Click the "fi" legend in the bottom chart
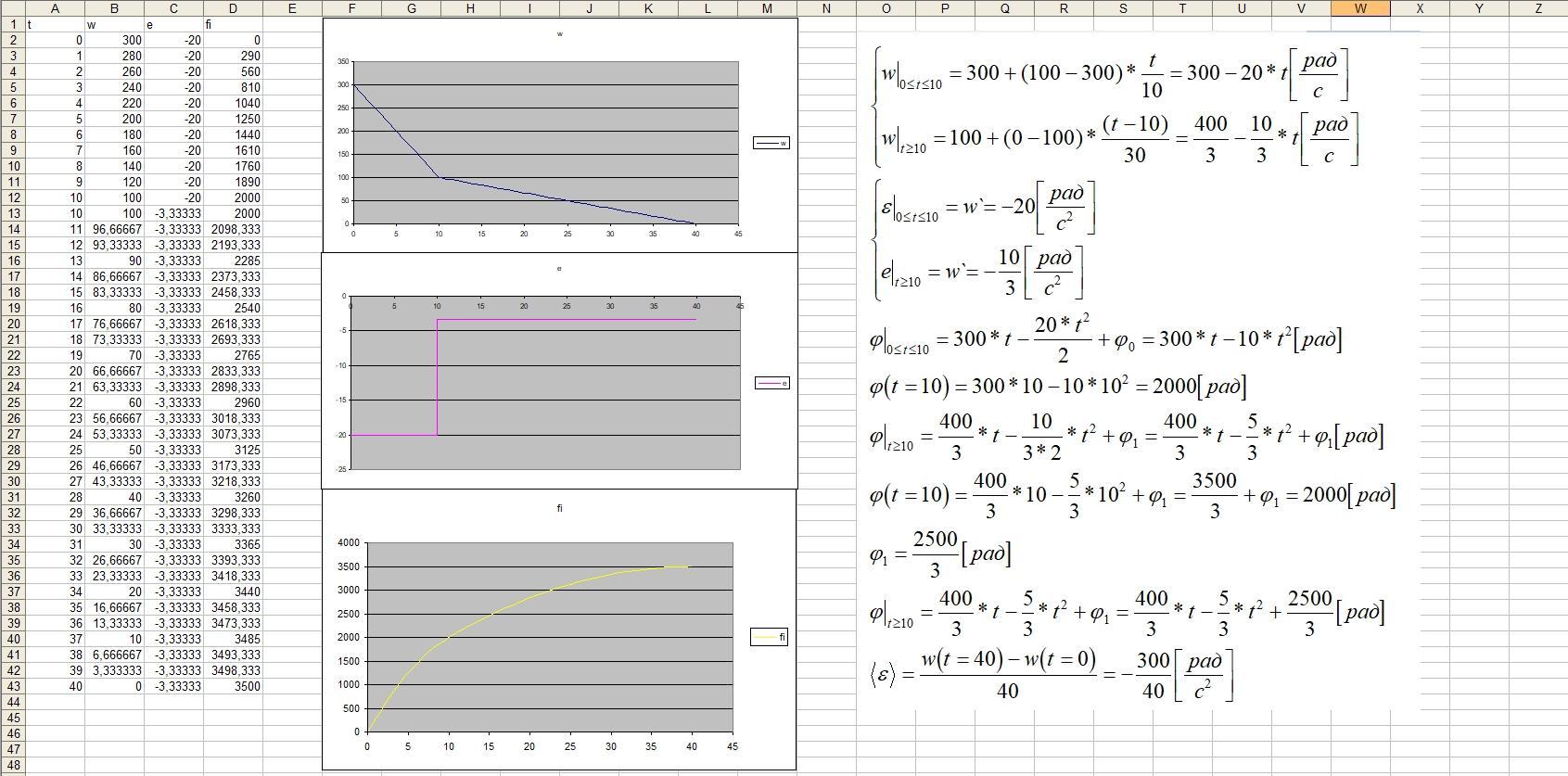Image resolution: width=1568 pixels, height=776 pixels. tap(769, 637)
